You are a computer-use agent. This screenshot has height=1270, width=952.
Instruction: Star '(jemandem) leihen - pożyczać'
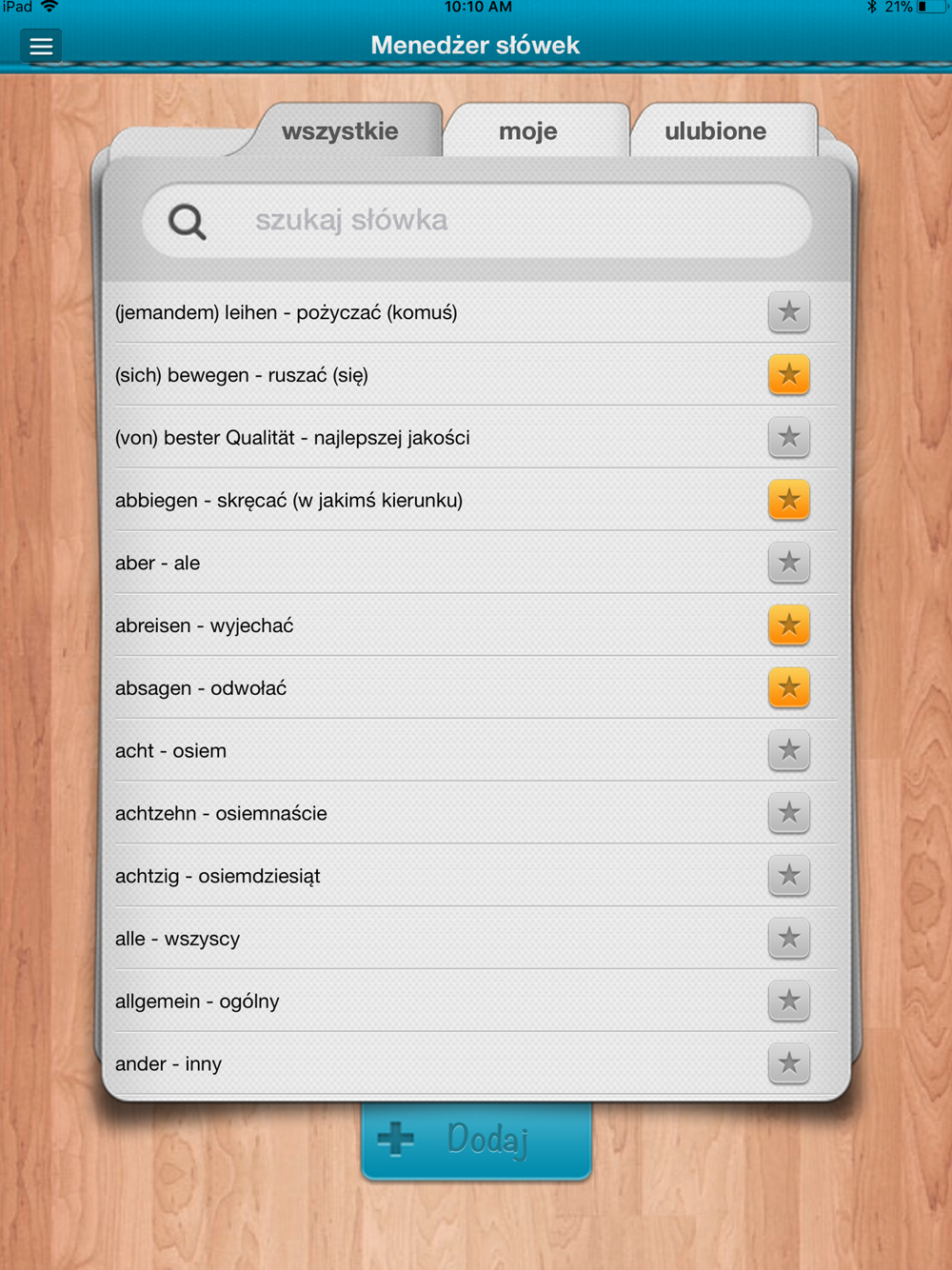(x=789, y=312)
